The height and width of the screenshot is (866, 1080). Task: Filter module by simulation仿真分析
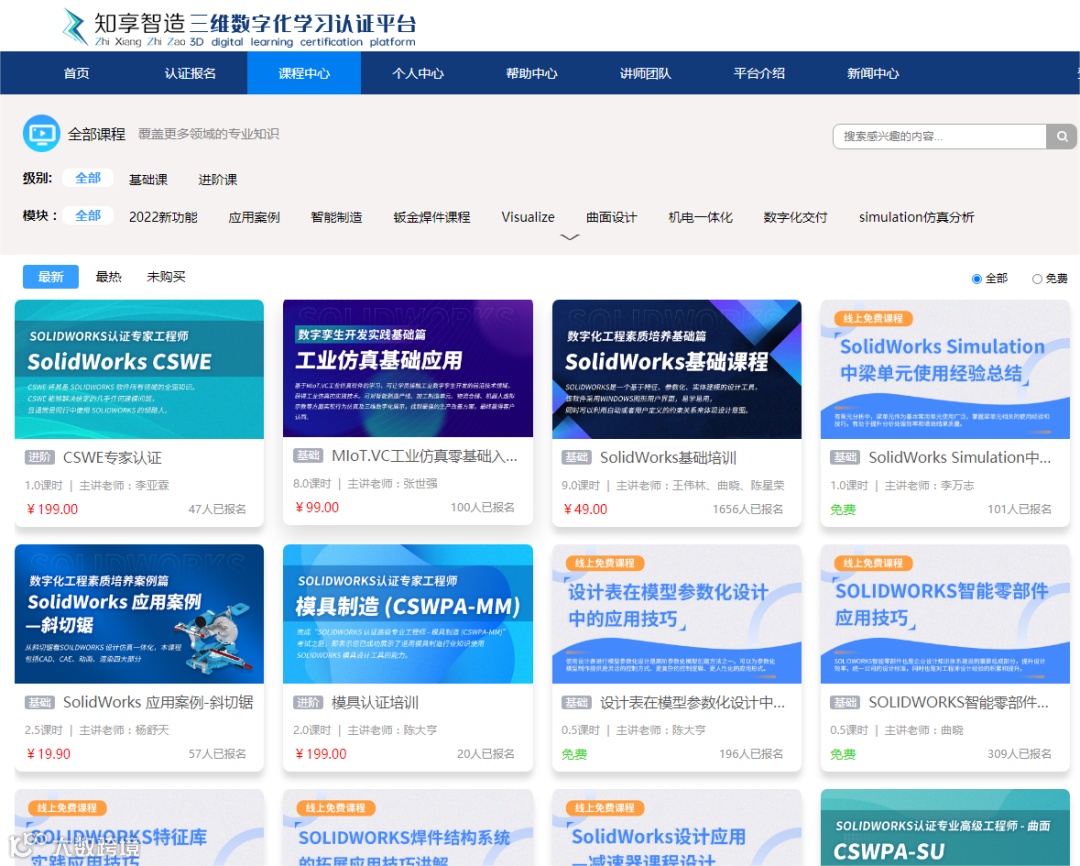[x=916, y=217]
